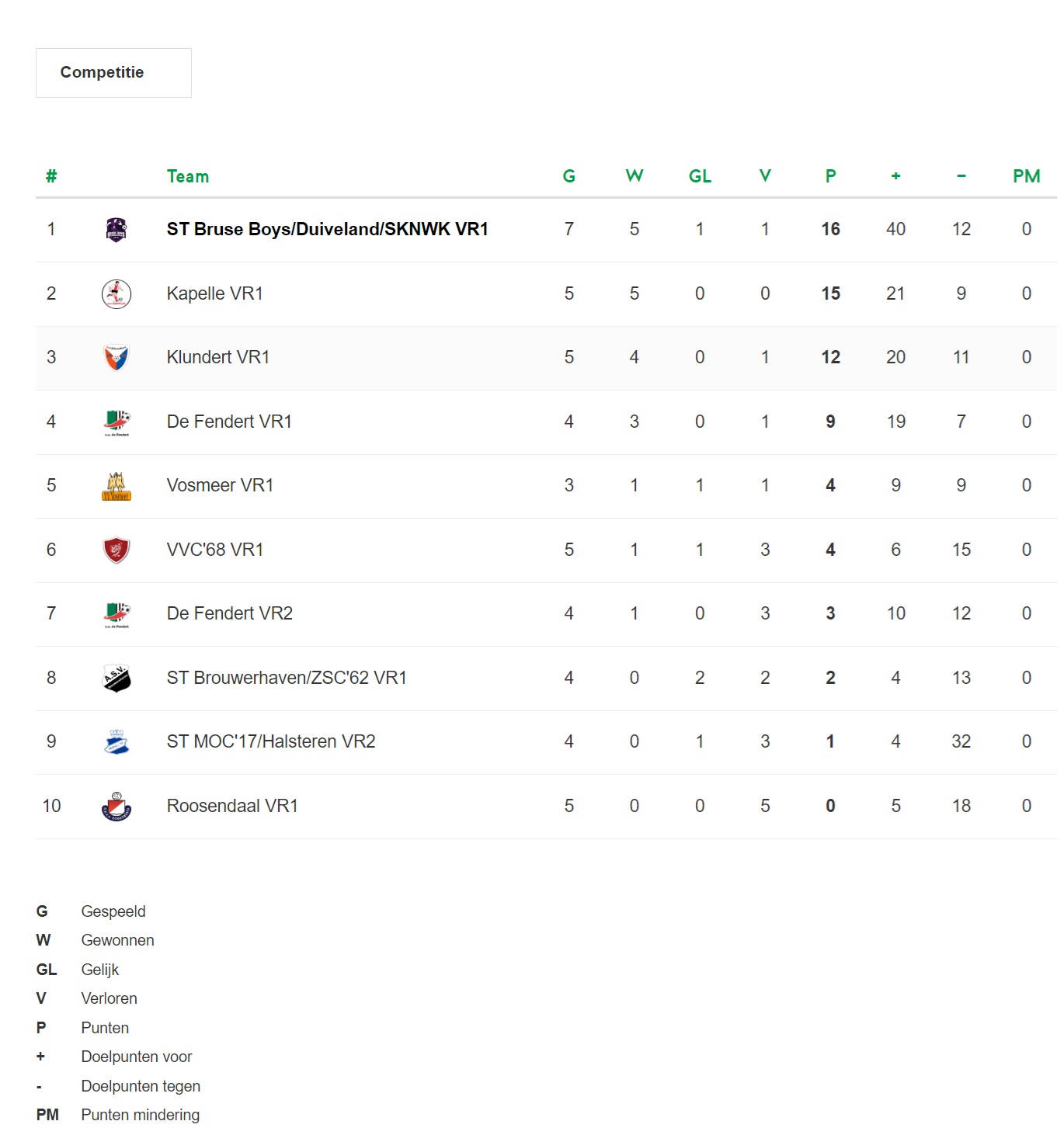Click the VVC'68 VR1 red shield crest
Viewport: 1064px width, 1128px height.
(x=116, y=550)
